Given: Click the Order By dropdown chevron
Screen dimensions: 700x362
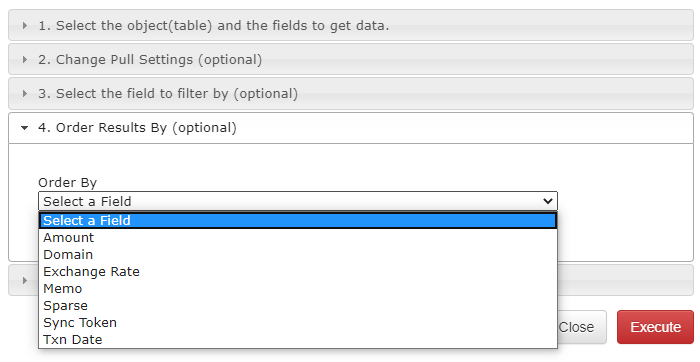Looking at the screenshot, I should [x=548, y=201].
